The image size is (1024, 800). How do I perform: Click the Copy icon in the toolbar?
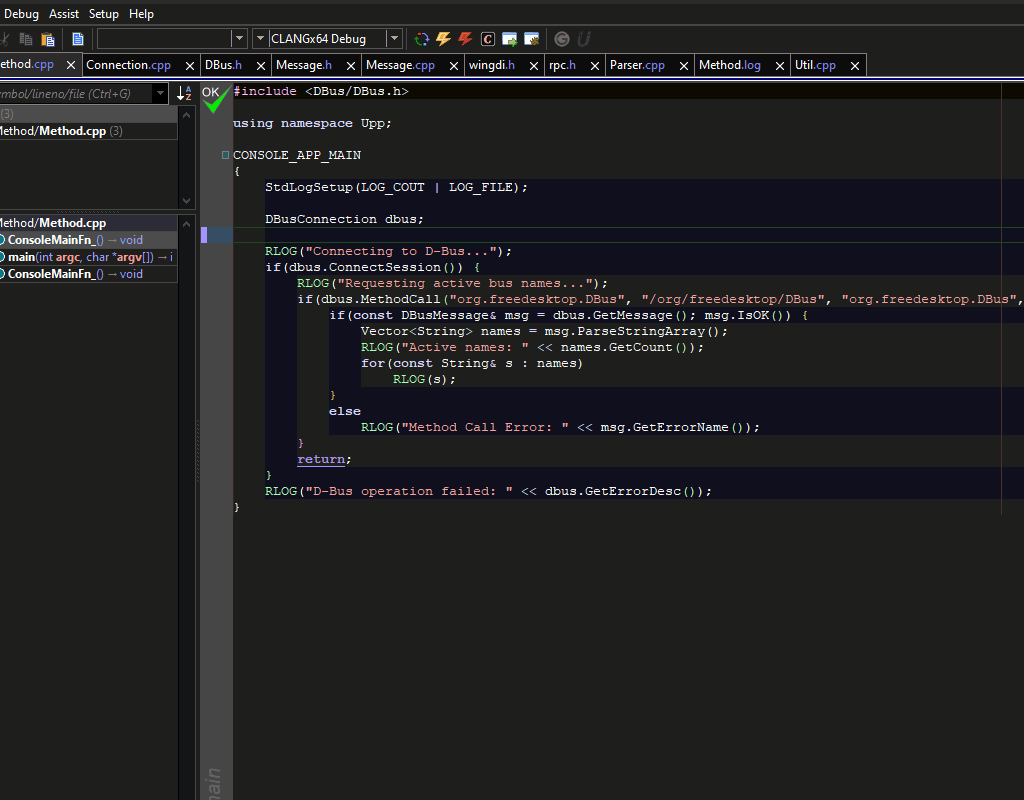click(x=25, y=39)
